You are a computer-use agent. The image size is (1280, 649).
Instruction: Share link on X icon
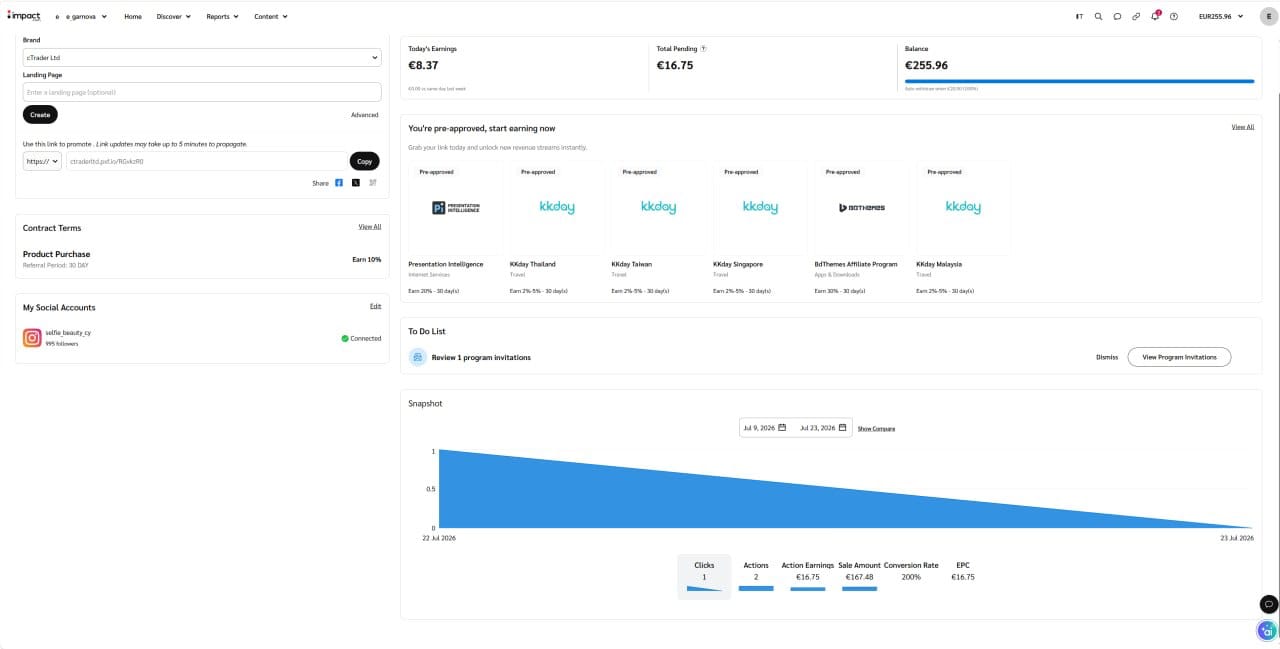[x=356, y=183]
